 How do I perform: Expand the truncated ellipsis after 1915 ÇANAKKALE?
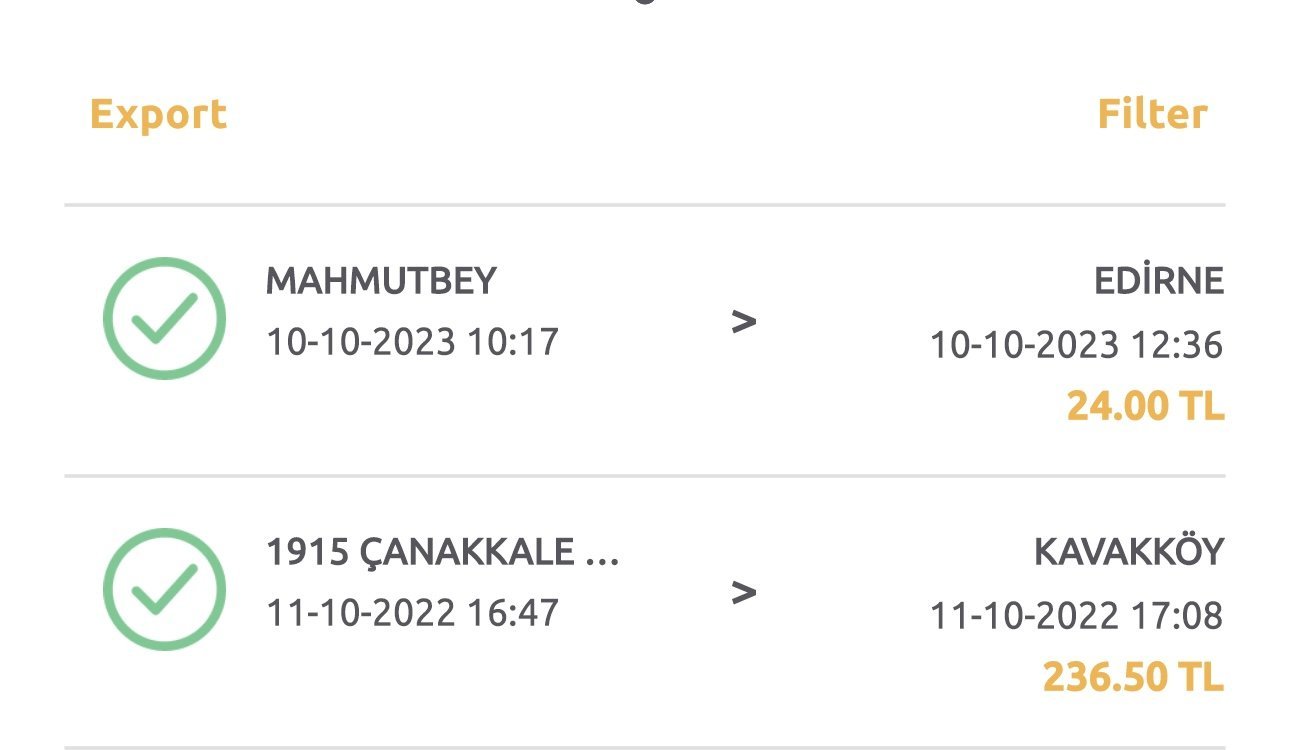click(x=602, y=554)
